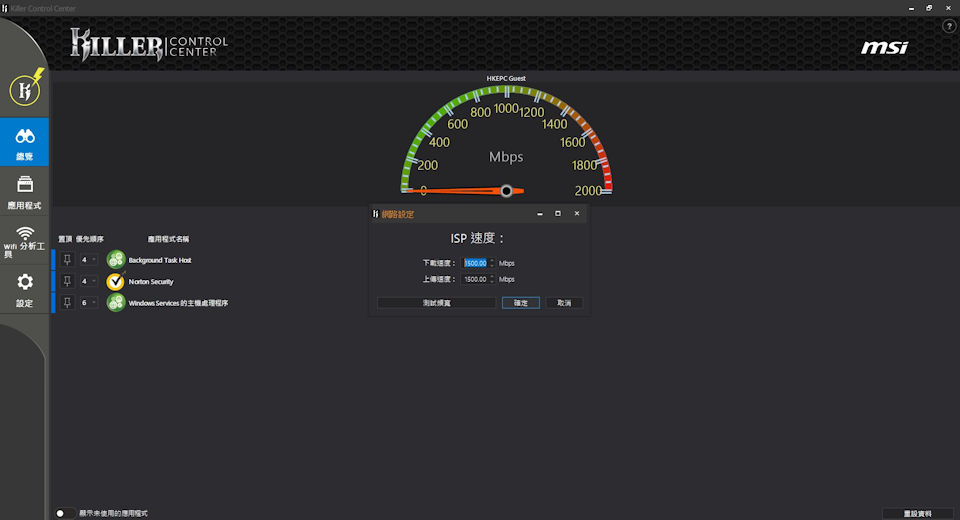Image resolution: width=960 pixels, height=520 pixels.
Task: Click Killer icon in main title bar
Action: [x=5, y=8]
